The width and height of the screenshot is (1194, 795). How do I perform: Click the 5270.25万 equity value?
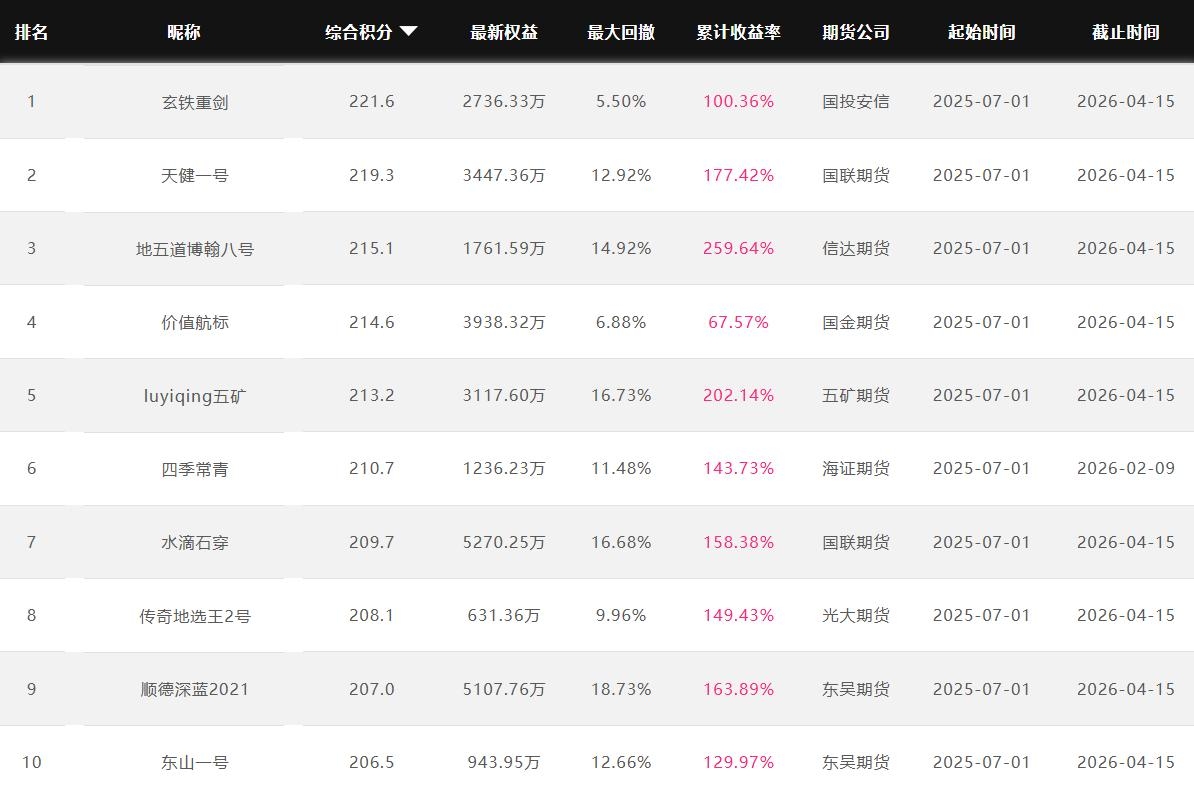pos(504,542)
